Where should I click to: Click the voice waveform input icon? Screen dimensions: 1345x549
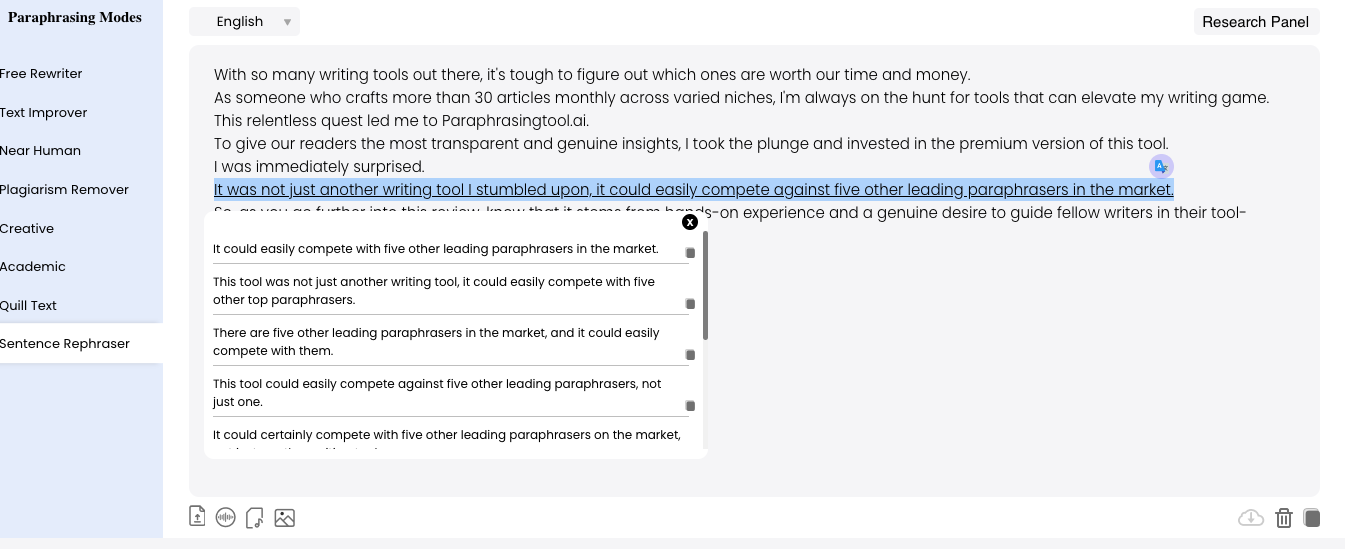click(x=226, y=517)
